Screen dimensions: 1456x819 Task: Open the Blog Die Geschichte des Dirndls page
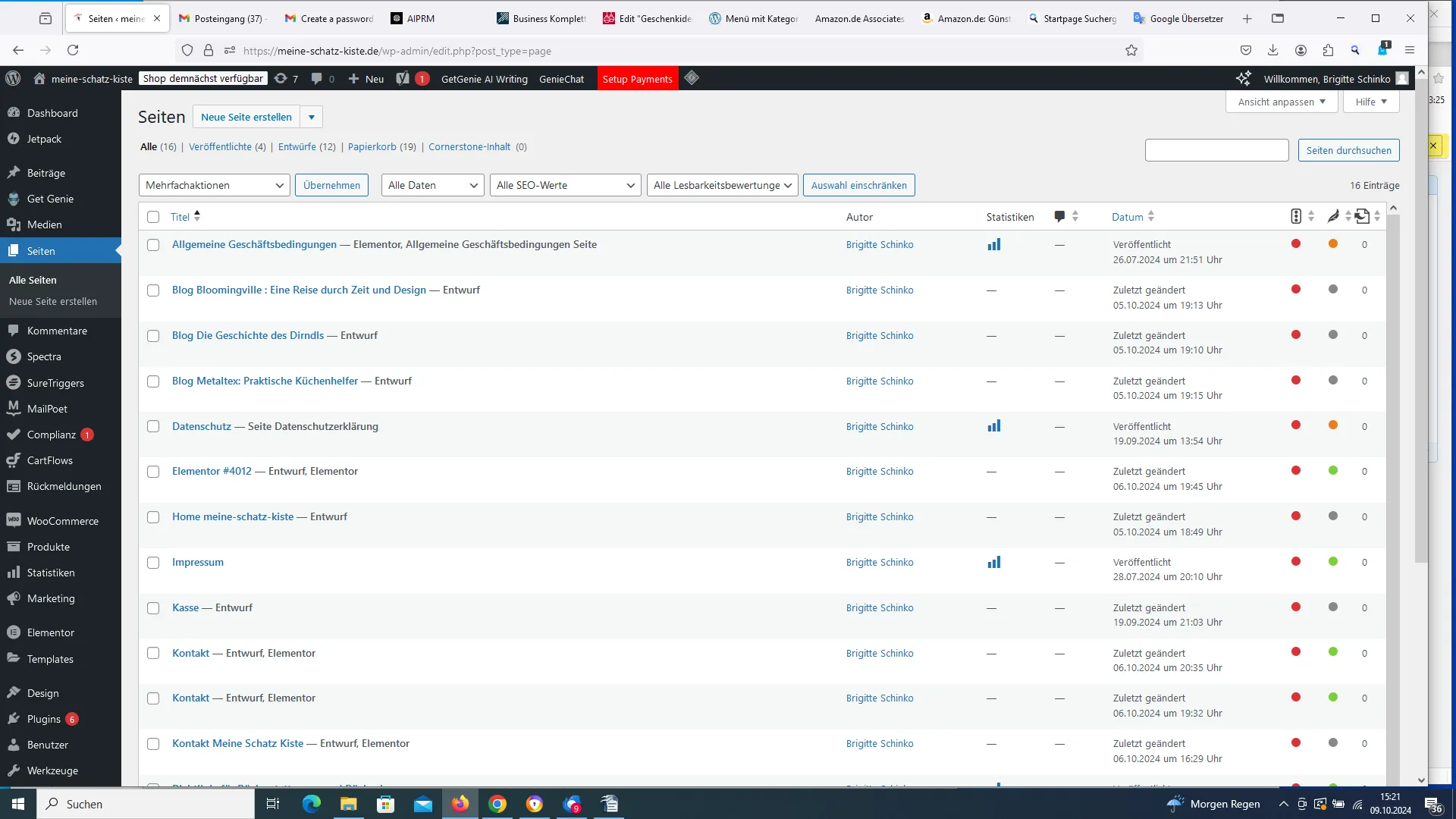(248, 335)
